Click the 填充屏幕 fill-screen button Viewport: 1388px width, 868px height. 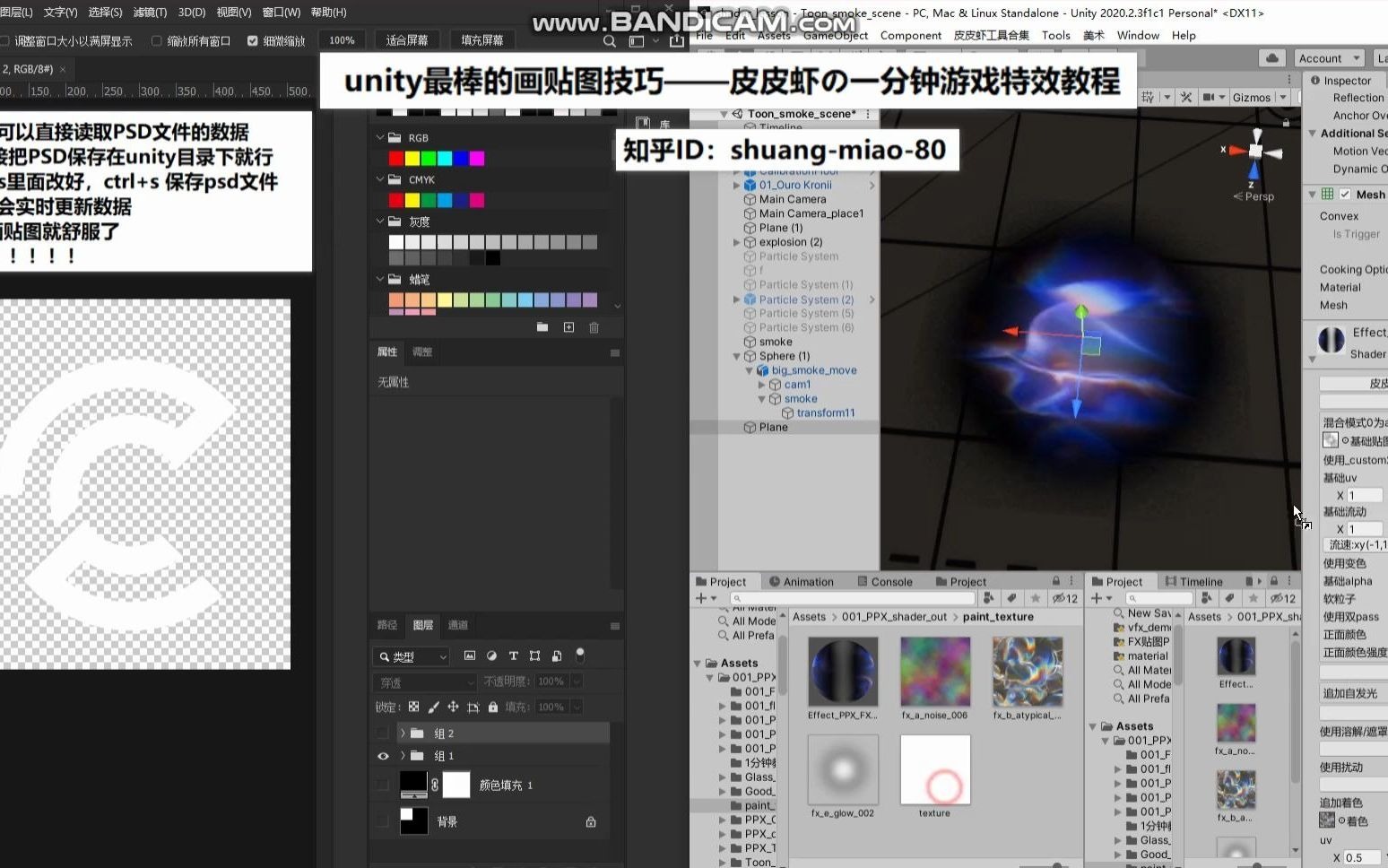(482, 39)
